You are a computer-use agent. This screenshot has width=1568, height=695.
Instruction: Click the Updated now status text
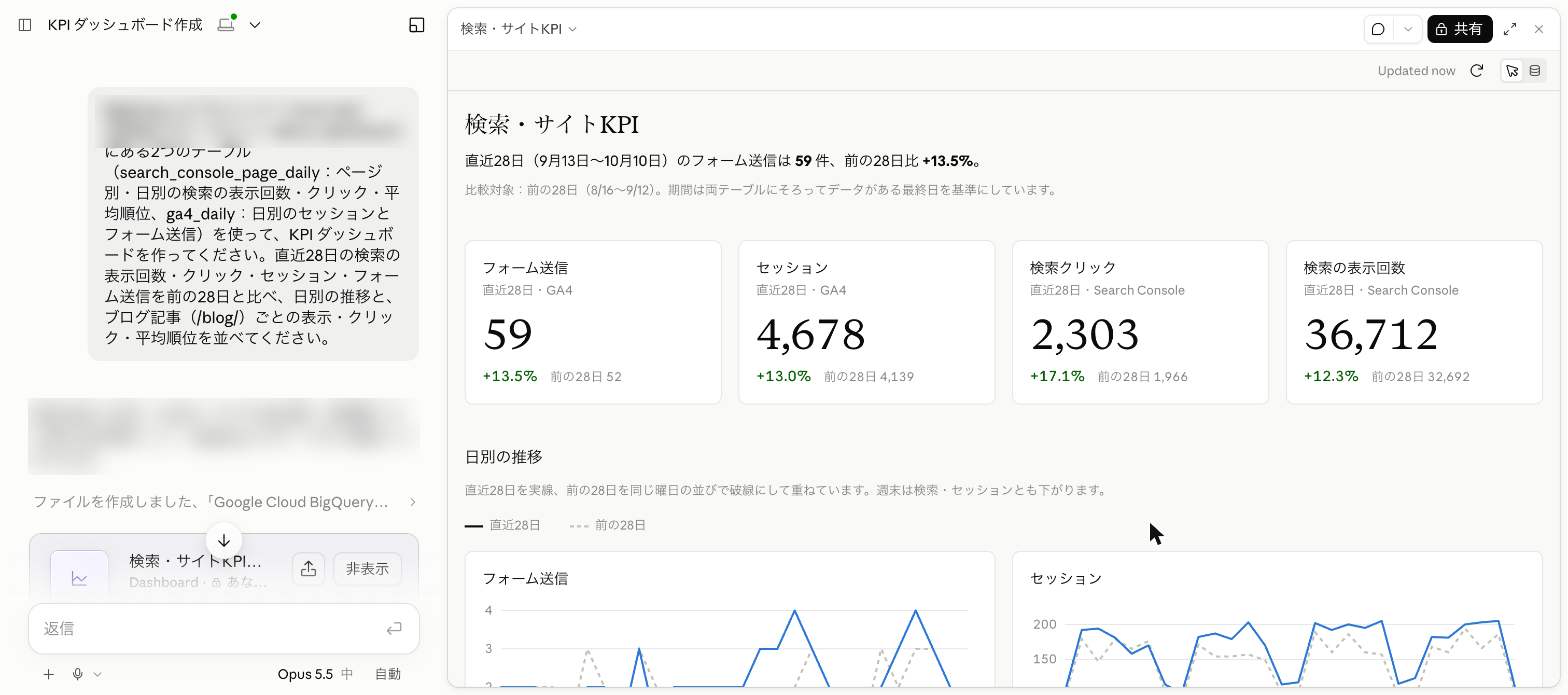(1416, 71)
